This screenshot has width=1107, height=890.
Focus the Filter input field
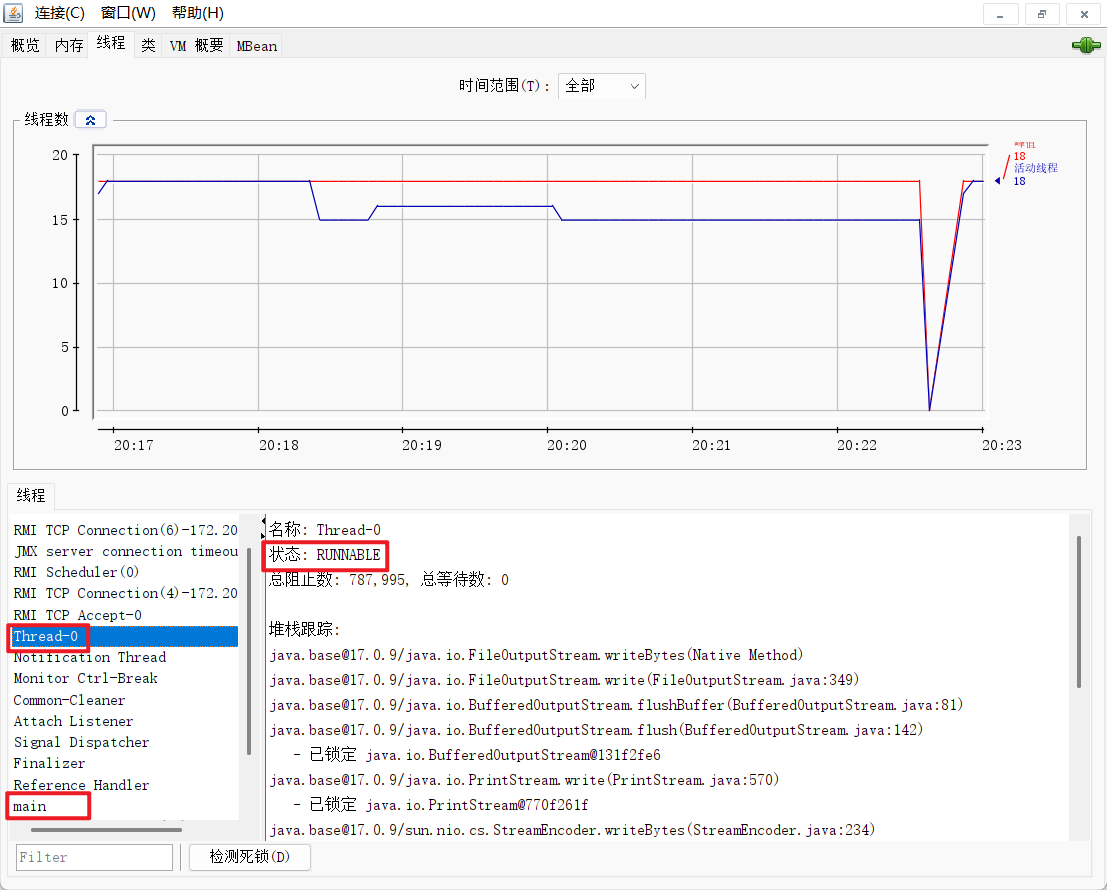click(95, 857)
